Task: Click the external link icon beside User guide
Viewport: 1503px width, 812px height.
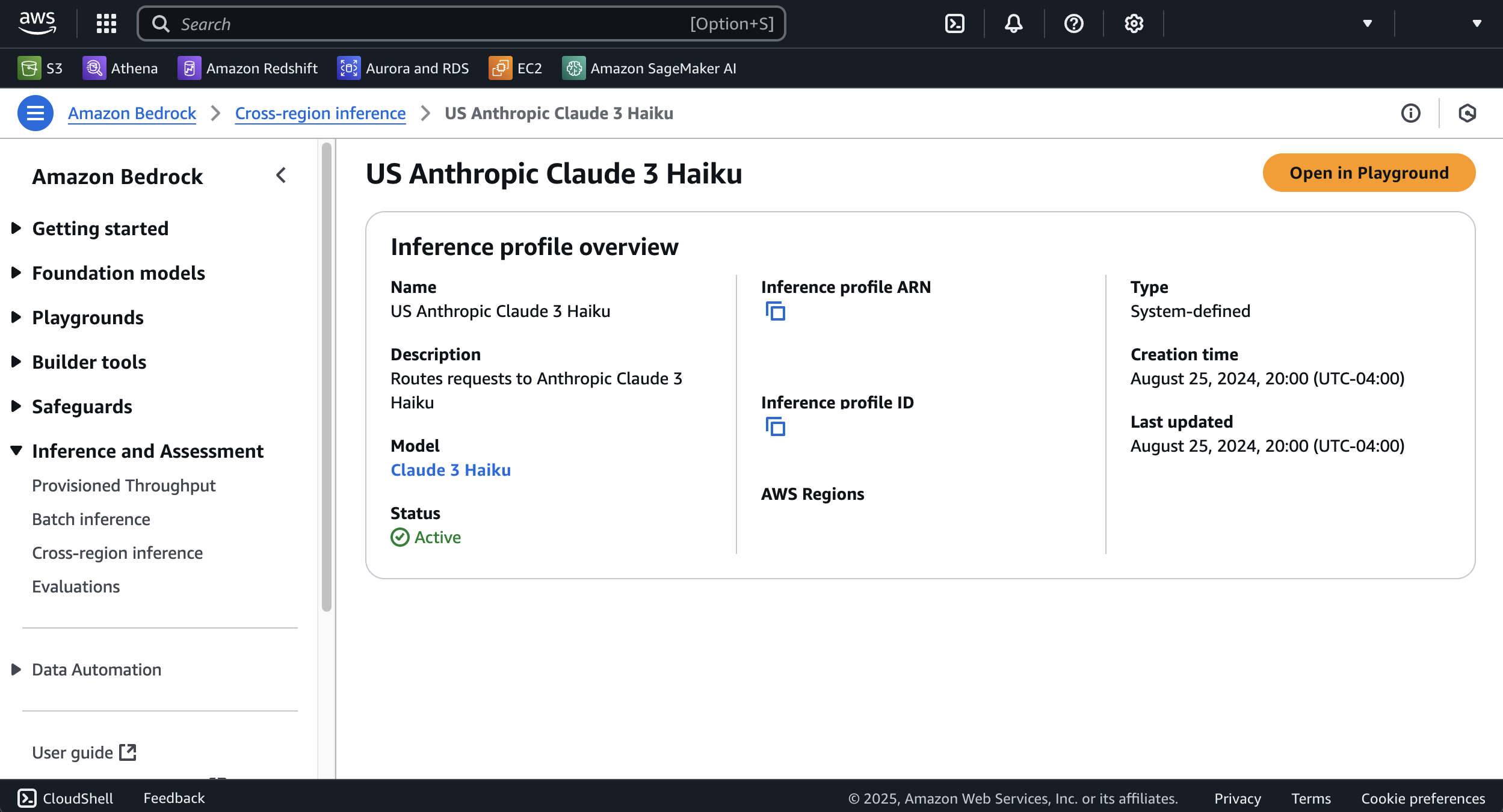Action: coord(128,752)
